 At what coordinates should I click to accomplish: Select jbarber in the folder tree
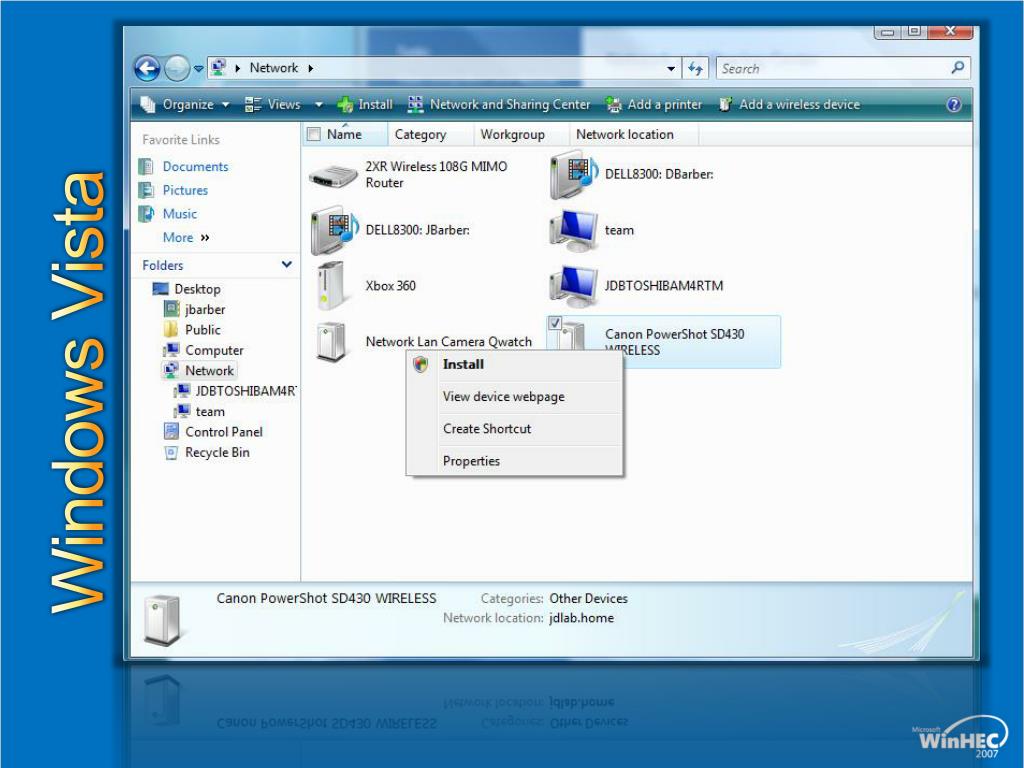(205, 310)
